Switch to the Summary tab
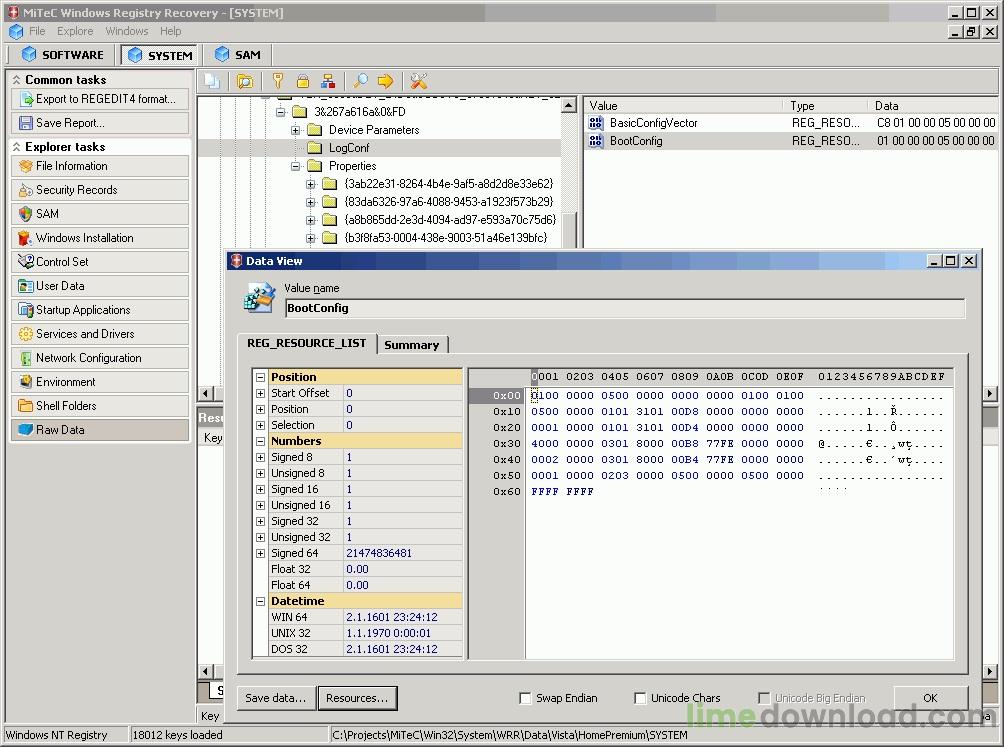The image size is (1004, 747). pos(412,345)
